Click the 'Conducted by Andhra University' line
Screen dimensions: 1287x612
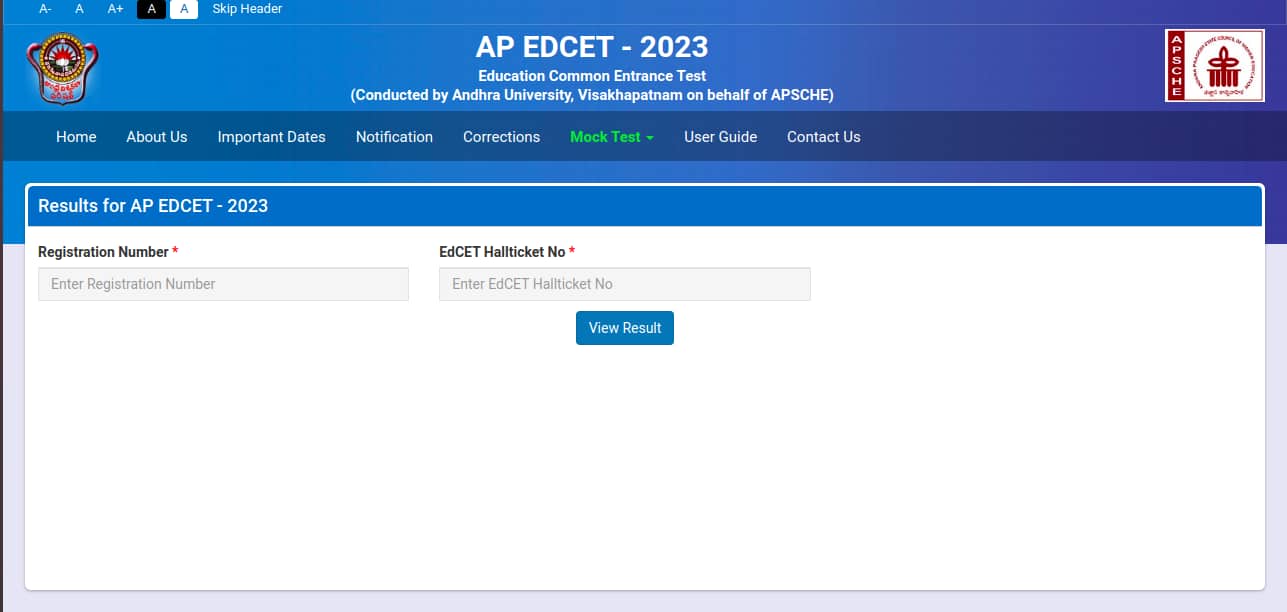[x=592, y=95]
